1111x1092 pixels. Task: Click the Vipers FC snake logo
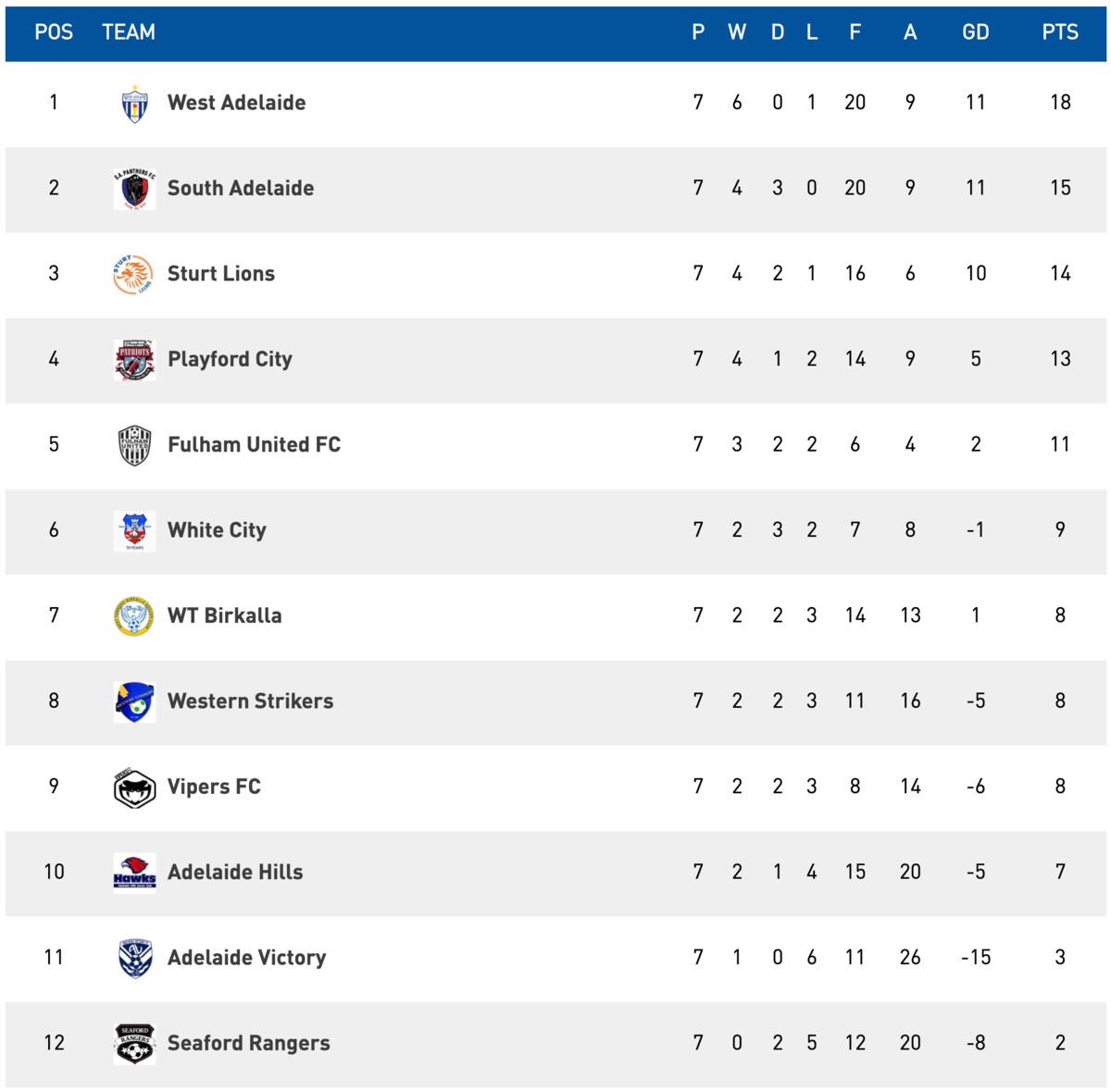point(135,788)
